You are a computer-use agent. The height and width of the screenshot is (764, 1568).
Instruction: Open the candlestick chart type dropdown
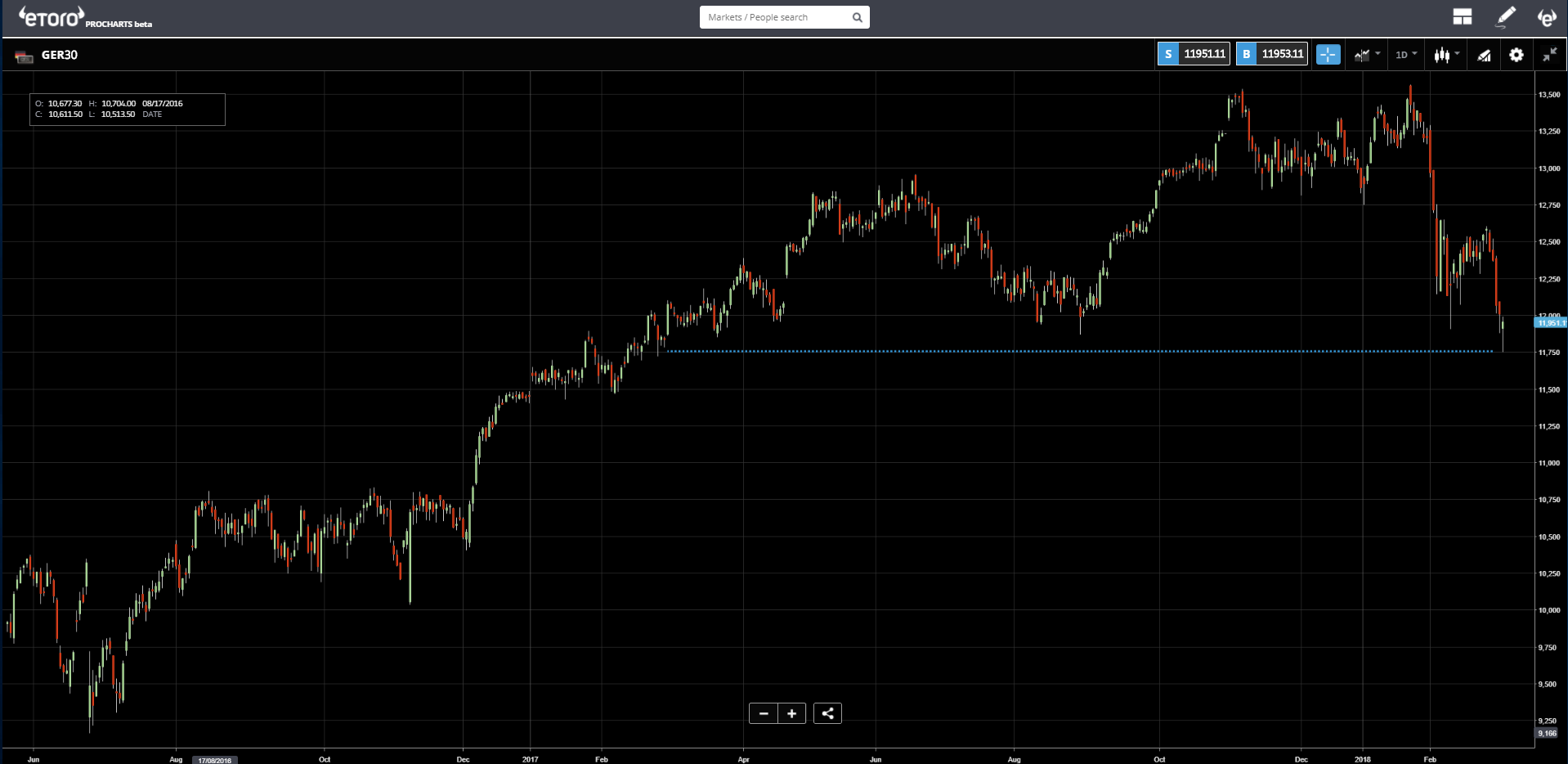pyautogui.click(x=1446, y=55)
